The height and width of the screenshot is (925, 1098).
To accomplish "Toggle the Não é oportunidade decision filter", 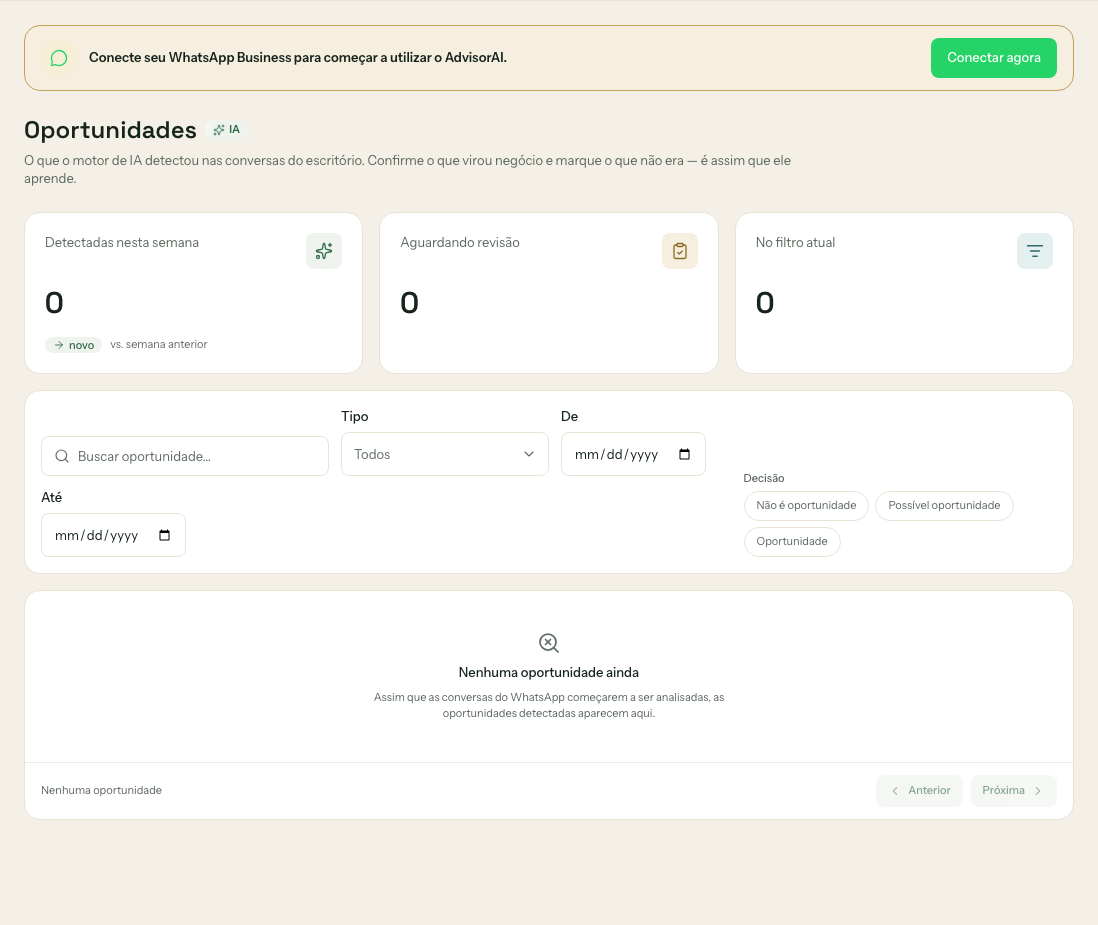I will pyautogui.click(x=806, y=506).
